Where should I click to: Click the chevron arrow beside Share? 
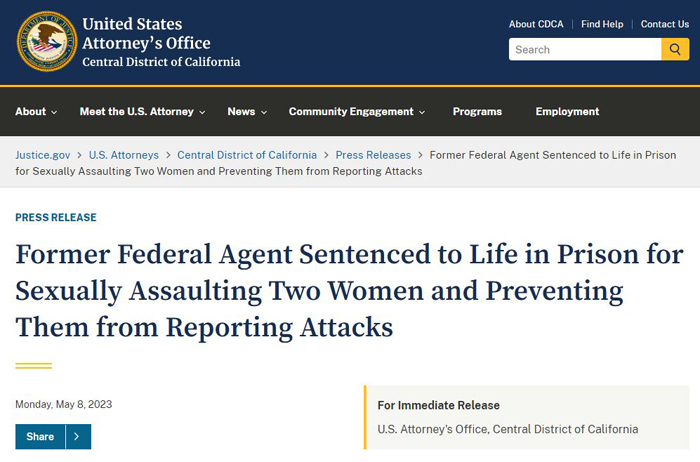click(78, 436)
